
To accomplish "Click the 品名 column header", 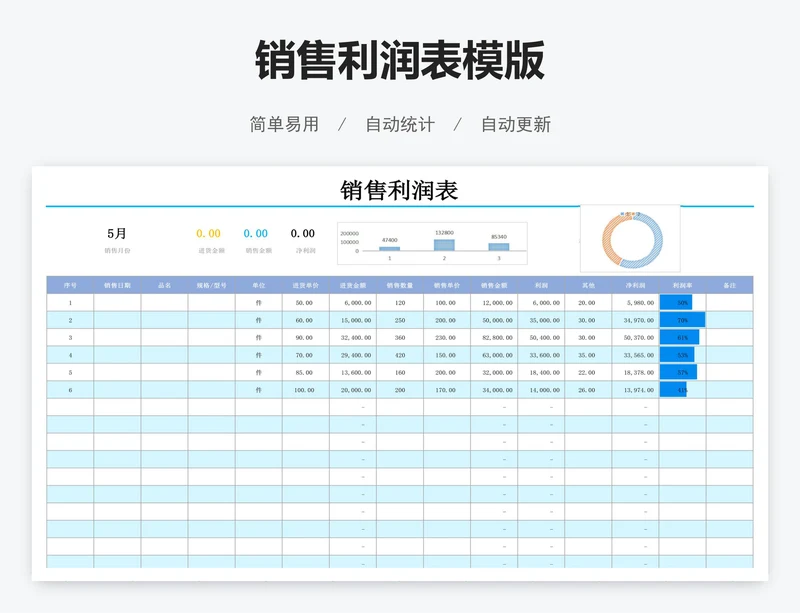I will click(164, 285).
